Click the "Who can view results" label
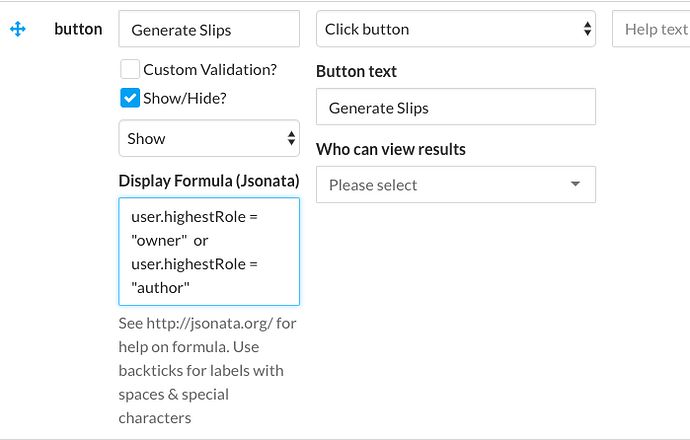 391,150
